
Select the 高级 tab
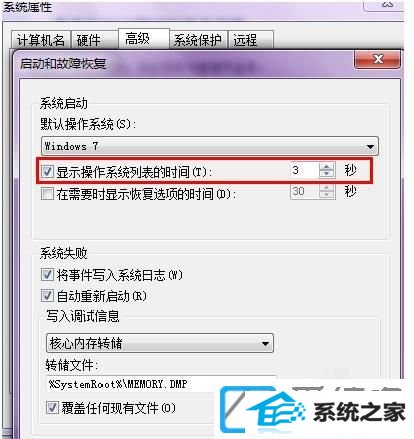tap(144, 39)
